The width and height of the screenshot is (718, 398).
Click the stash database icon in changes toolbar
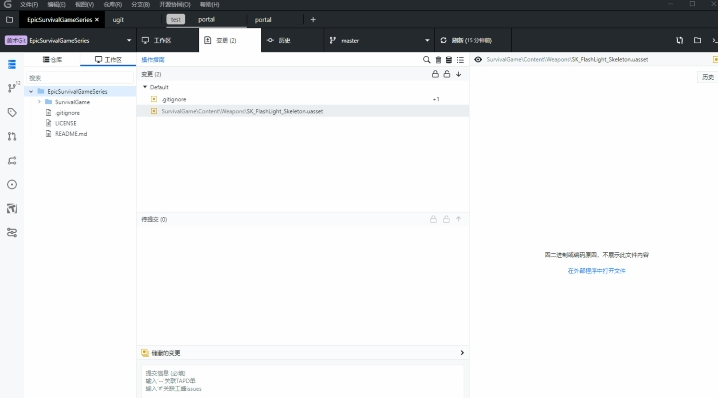449,60
